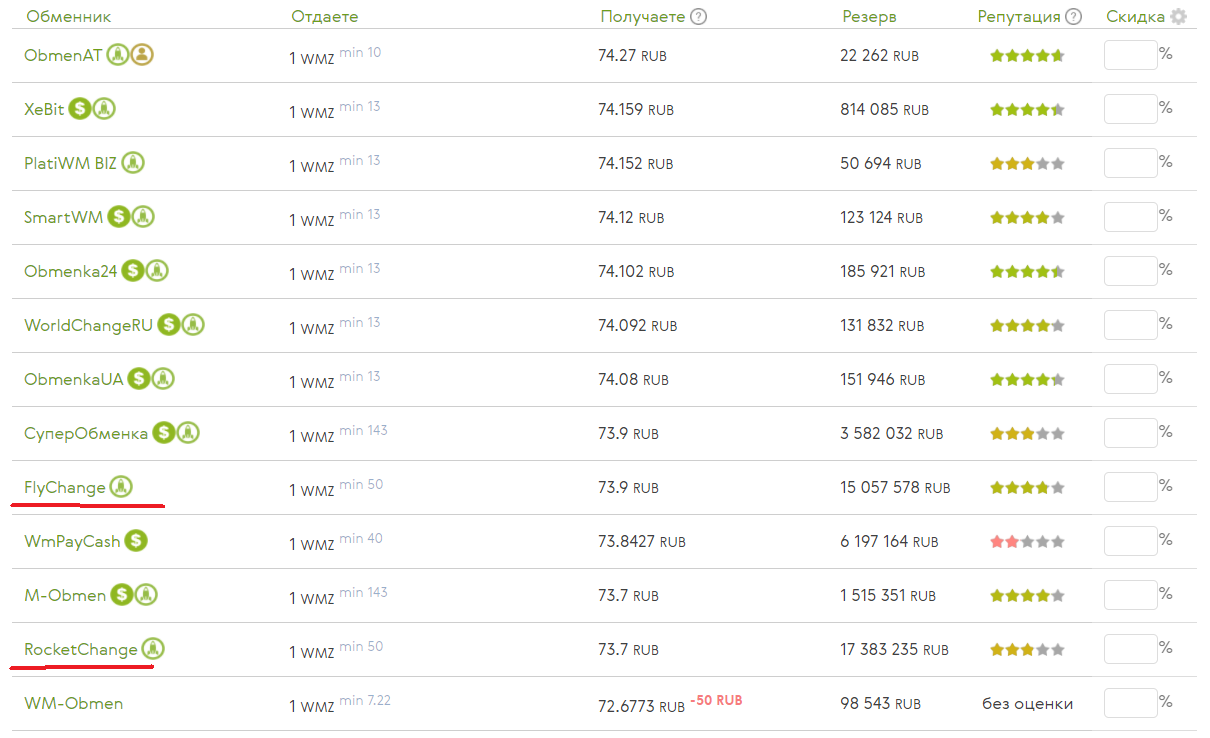Click the dollar icon beside СуперОбменка
The image size is (1210, 738).
[x=164, y=433]
